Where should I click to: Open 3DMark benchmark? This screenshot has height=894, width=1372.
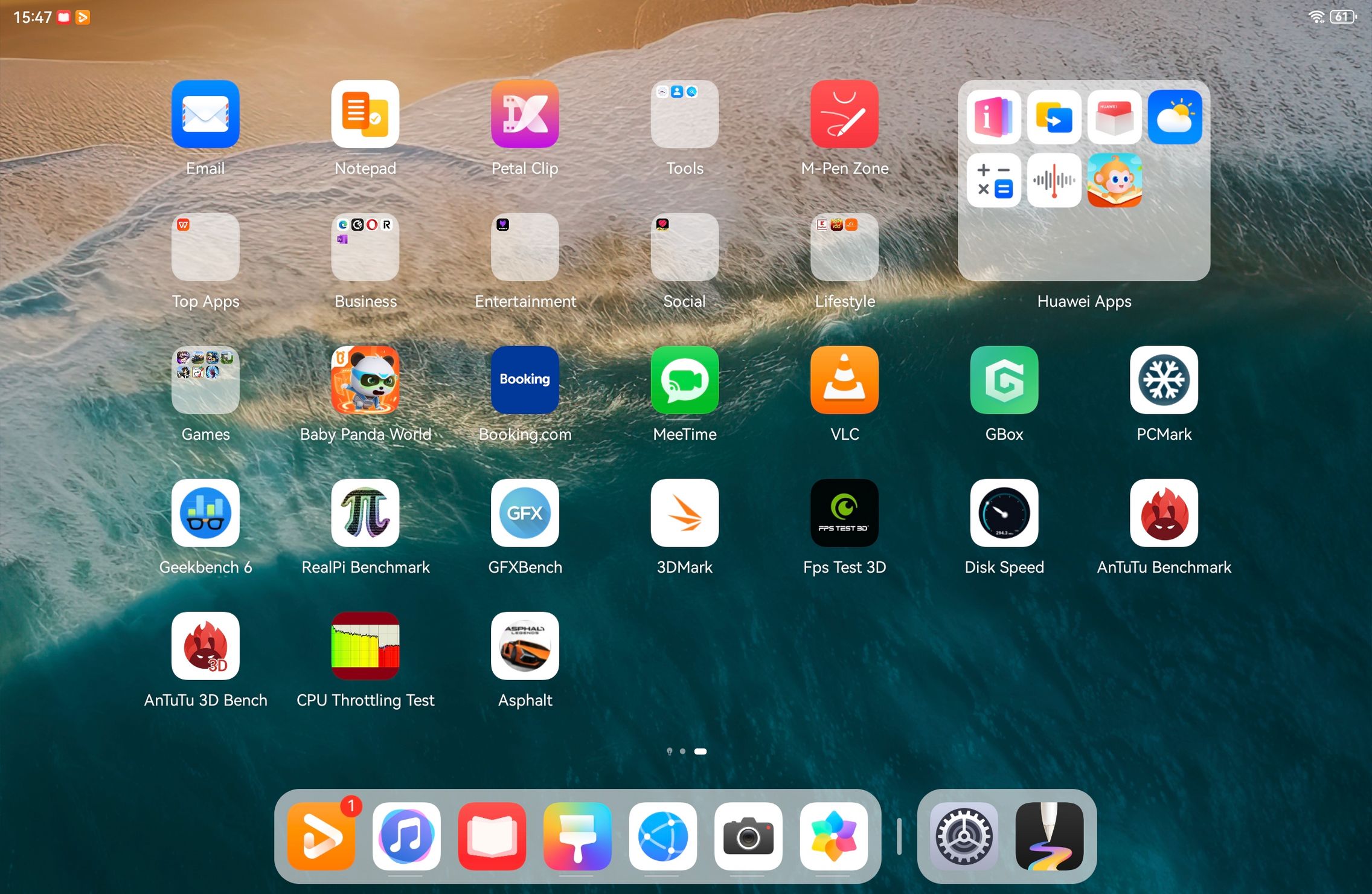[x=685, y=513]
